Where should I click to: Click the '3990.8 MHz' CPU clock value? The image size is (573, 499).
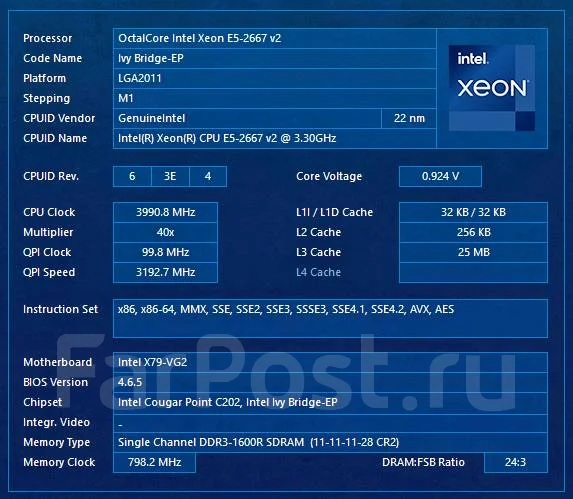tap(166, 212)
